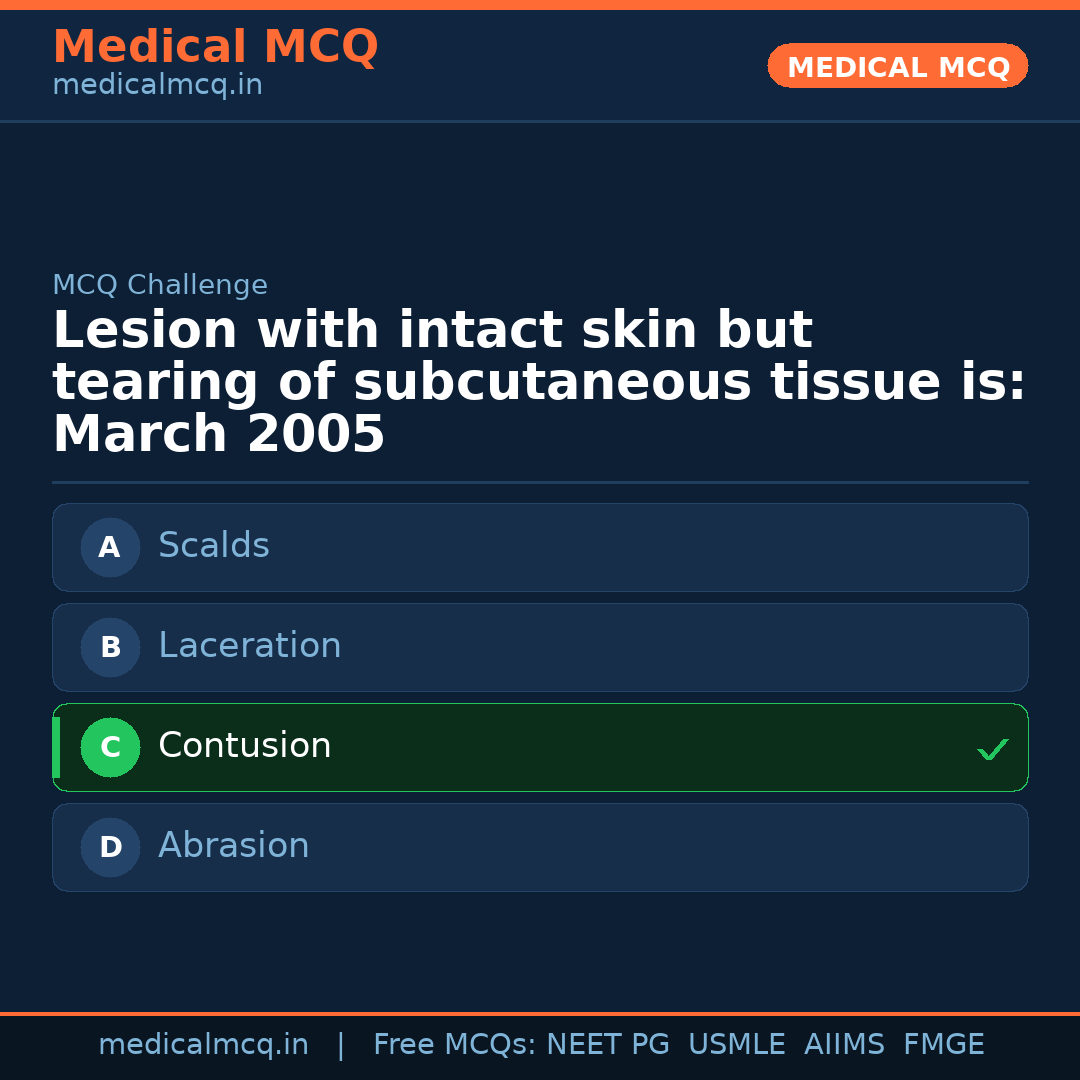Screen dimensions: 1080x1080
Task: Click the green checkmark on Contusion
Action: [992, 748]
